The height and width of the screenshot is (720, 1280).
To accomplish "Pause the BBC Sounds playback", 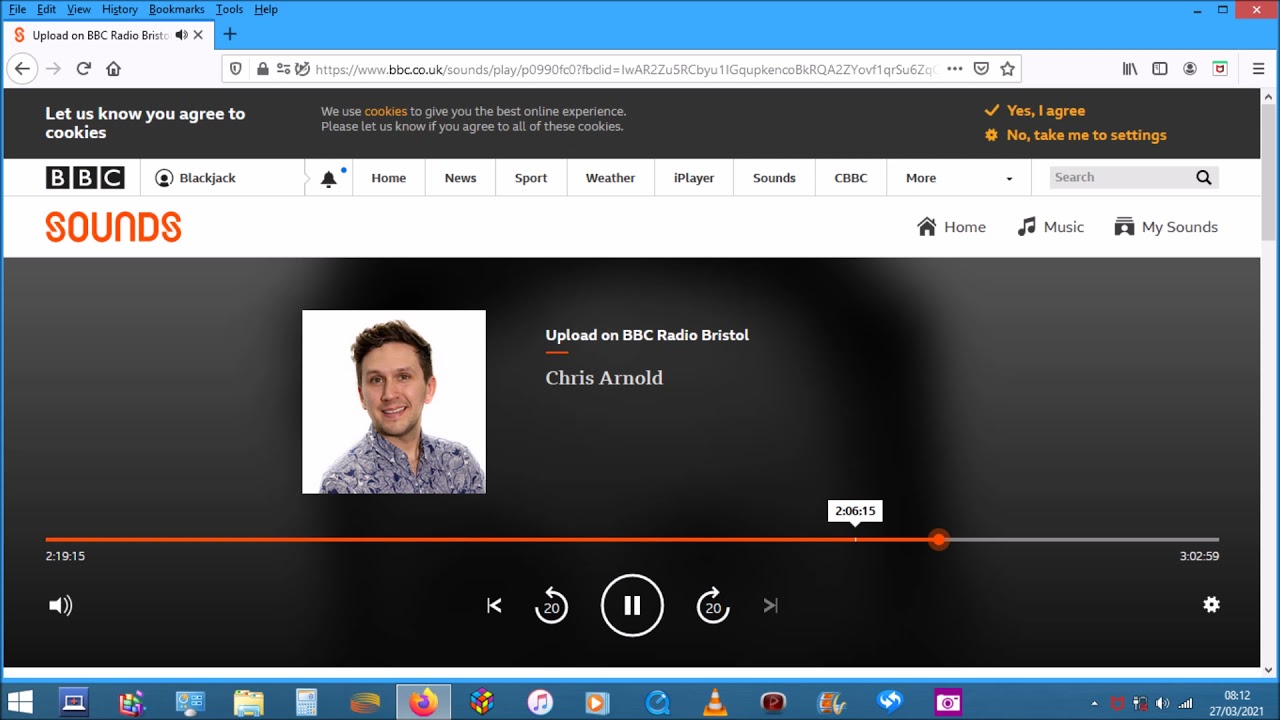I will 632,605.
